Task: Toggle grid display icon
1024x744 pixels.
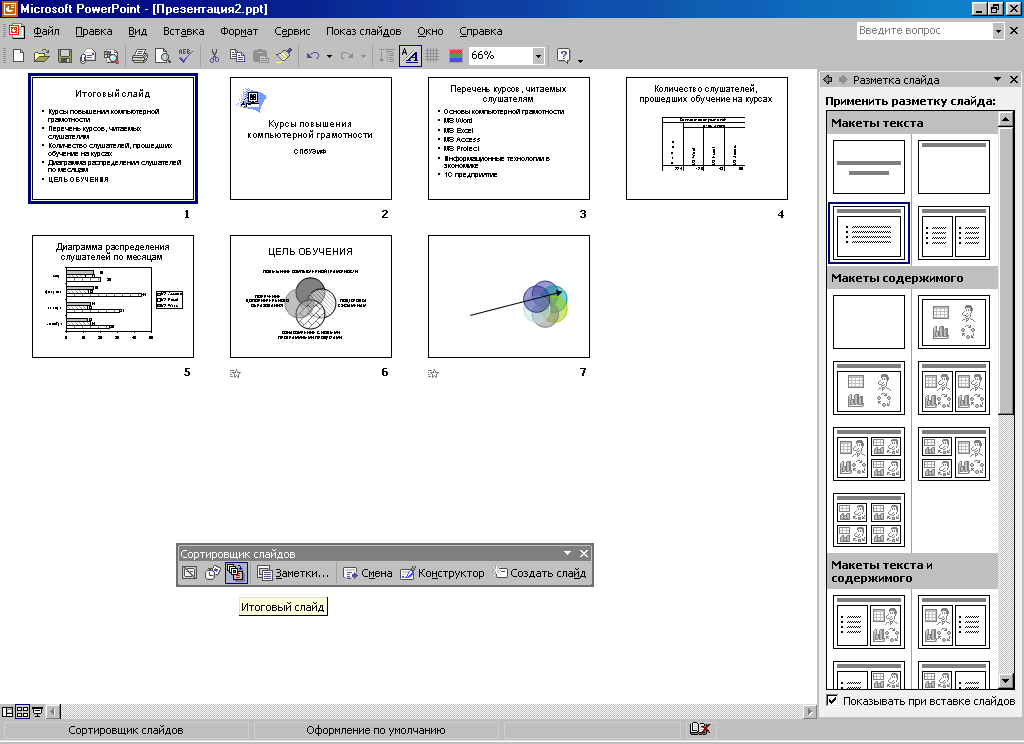Action: pos(432,56)
